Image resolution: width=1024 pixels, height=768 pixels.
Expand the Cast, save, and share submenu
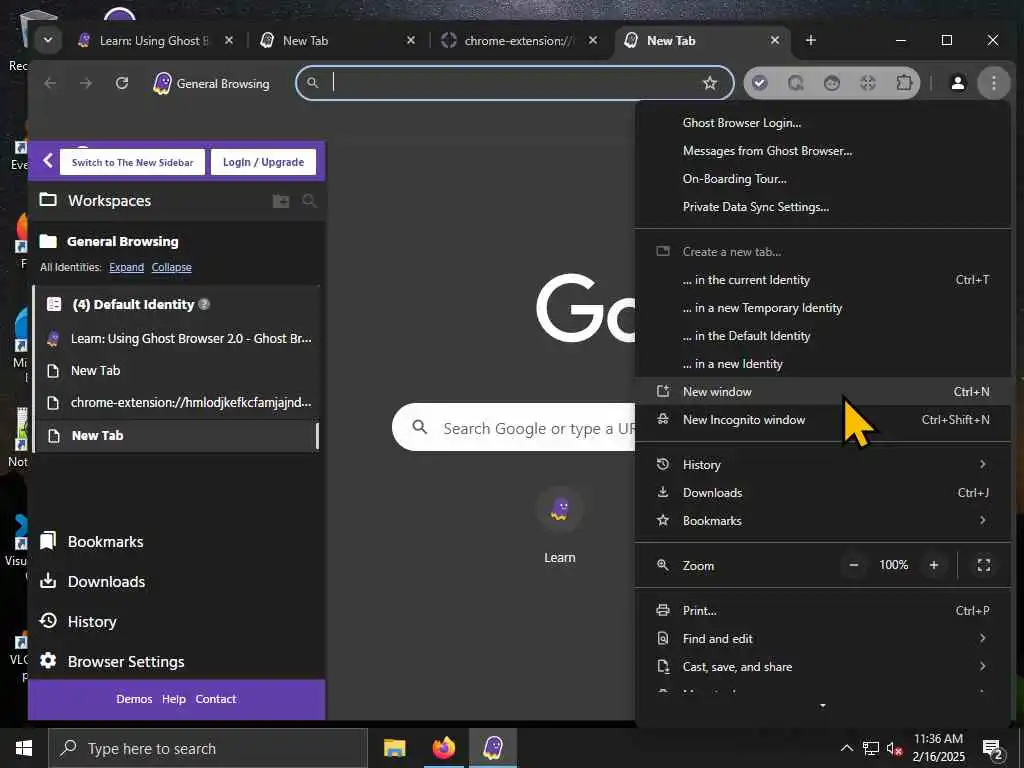click(x=823, y=667)
